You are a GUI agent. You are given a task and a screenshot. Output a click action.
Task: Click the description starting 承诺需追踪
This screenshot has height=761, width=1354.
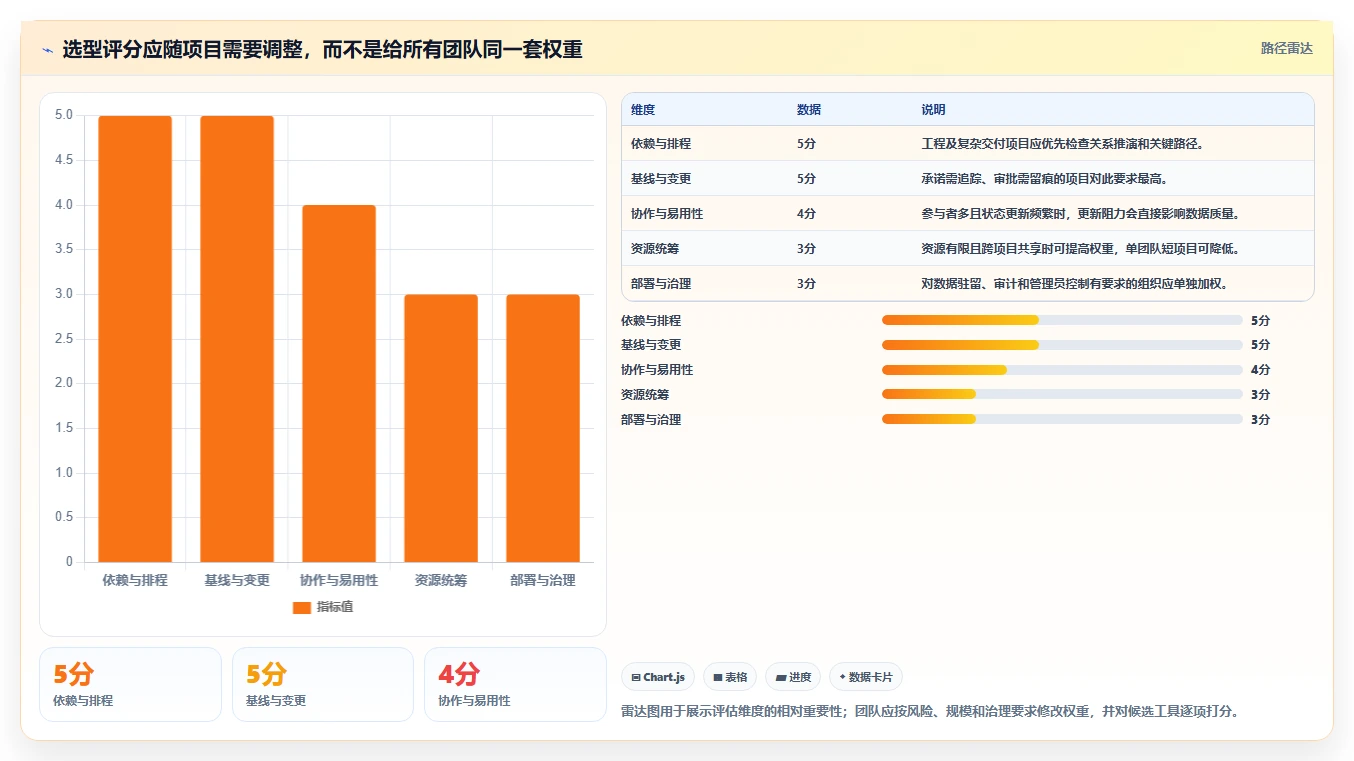(1045, 179)
